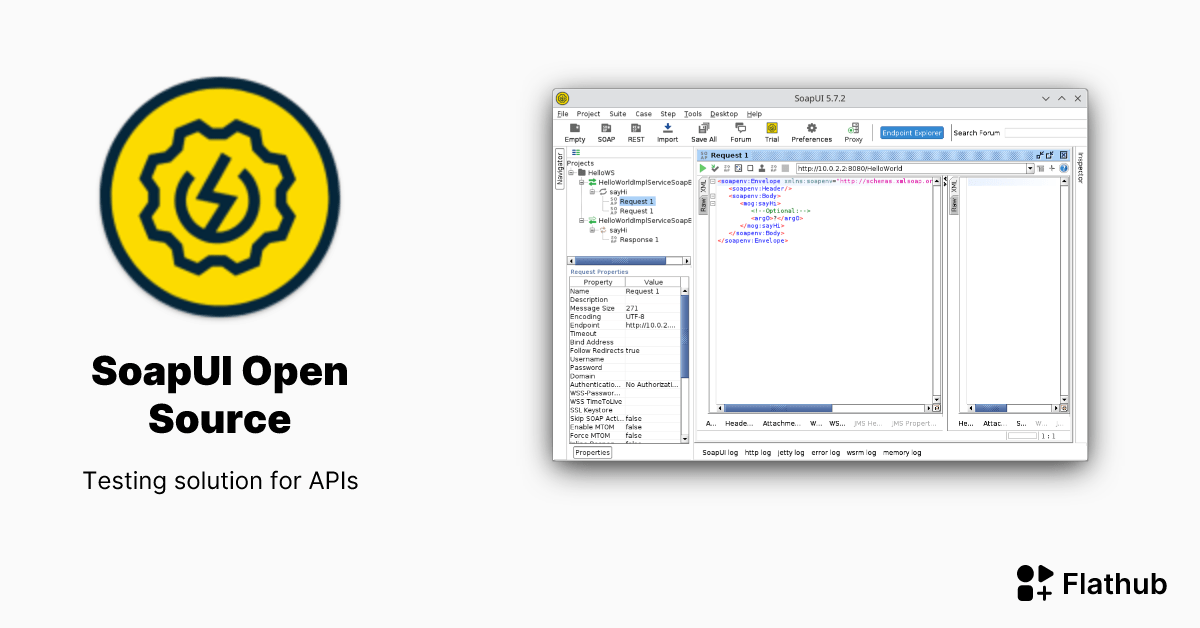This screenshot has width=1200, height=628.
Task: Click the SoapUI logo in the title bar
Action: coord(562,99)
